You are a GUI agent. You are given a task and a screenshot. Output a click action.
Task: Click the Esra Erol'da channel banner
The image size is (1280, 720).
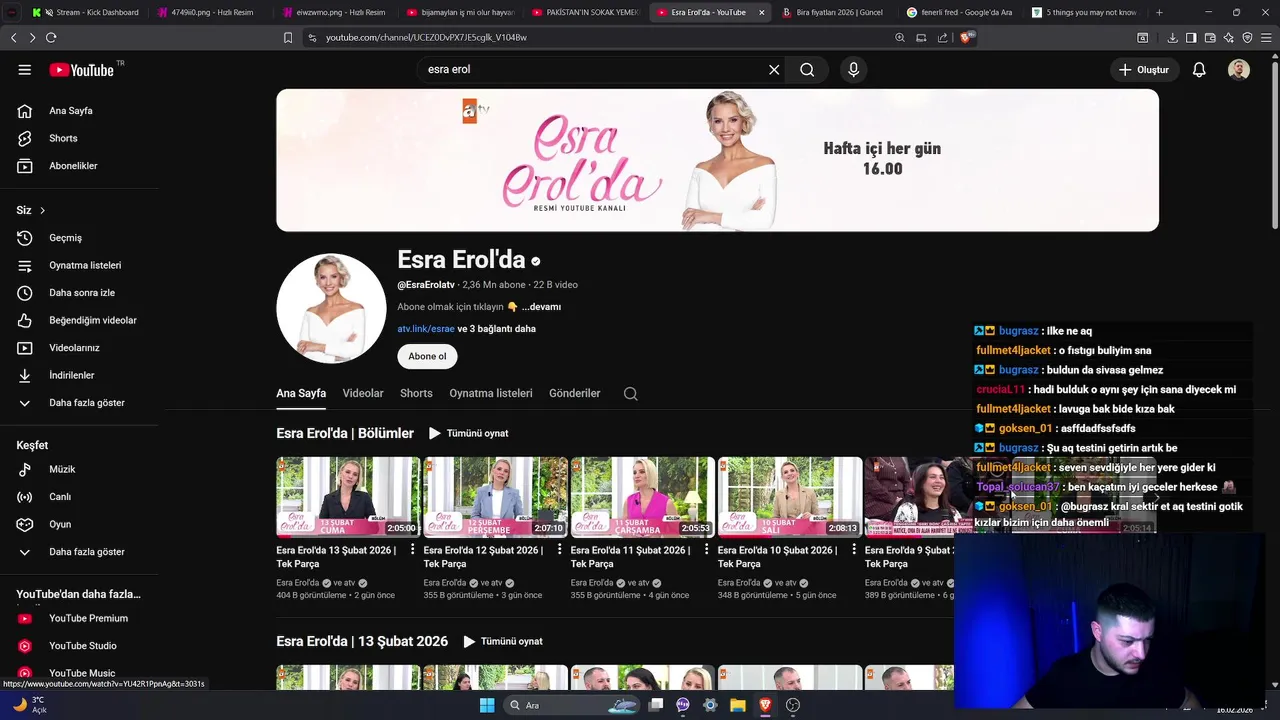pyautogui.click(x=717, y=160)
